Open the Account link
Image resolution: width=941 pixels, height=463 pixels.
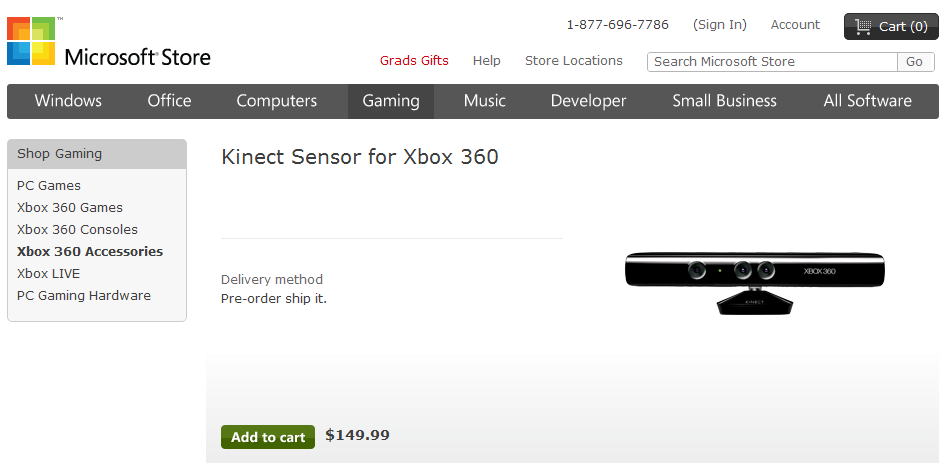[x=795, y=25]
